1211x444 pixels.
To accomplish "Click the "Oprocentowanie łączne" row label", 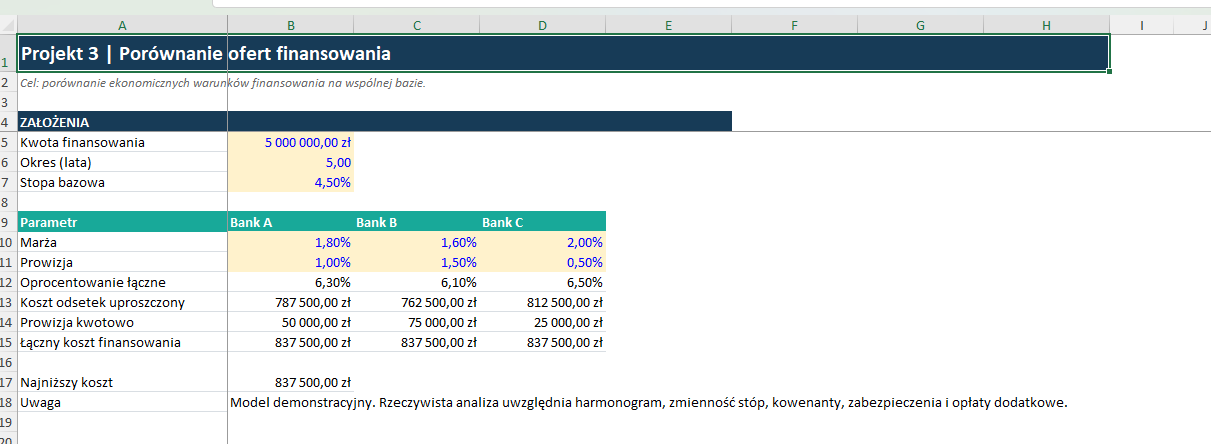I will [122, 282].
